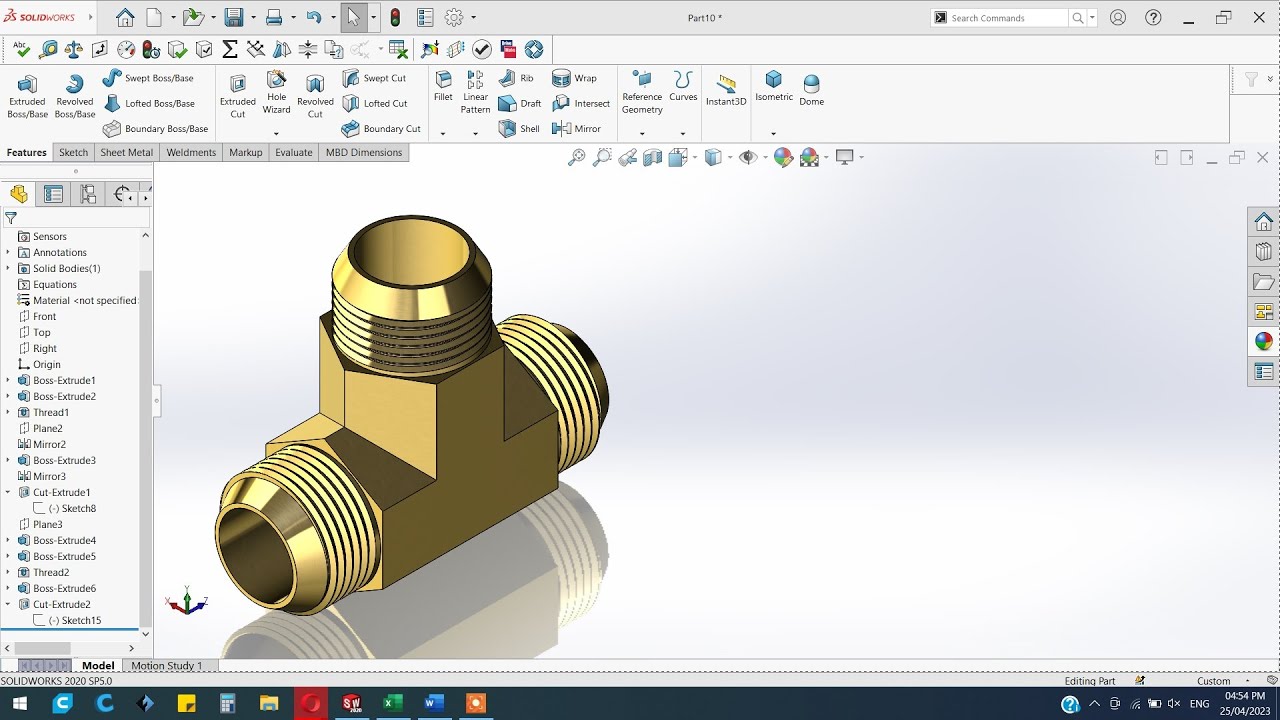The image size is (1280, 720).
Task: Select the Revolved Boss/Base tool
Action: (x=74, y=97)
